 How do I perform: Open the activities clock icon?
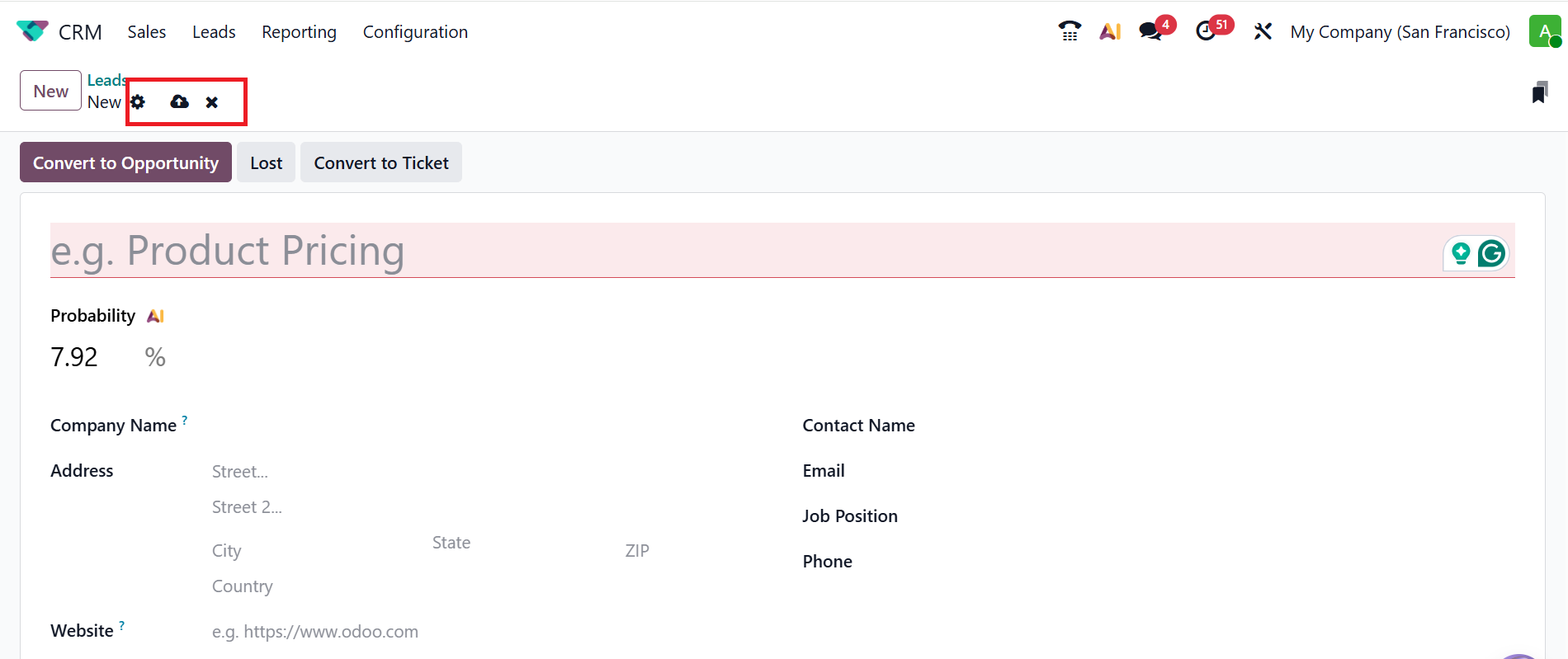coord(1206,31)
